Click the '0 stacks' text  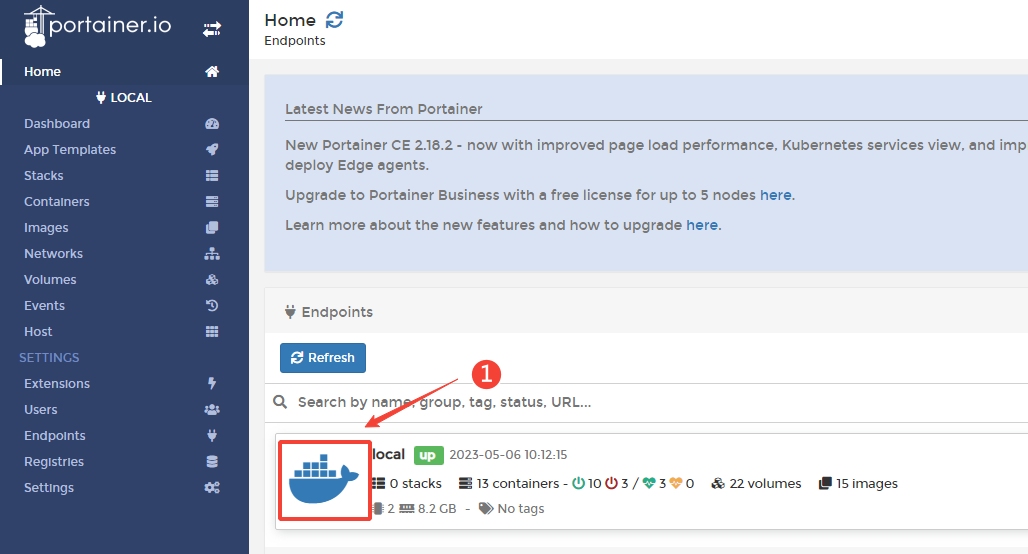(416, 484)
